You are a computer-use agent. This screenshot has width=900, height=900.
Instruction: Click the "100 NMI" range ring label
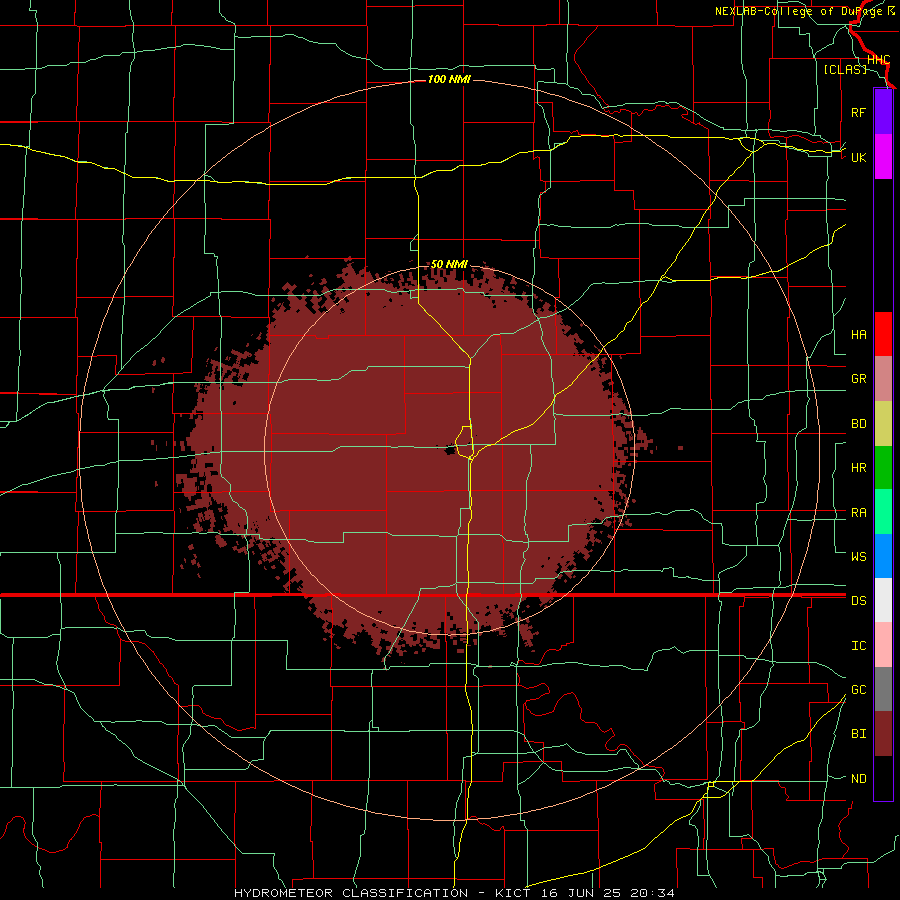click(x=449, y=79)
